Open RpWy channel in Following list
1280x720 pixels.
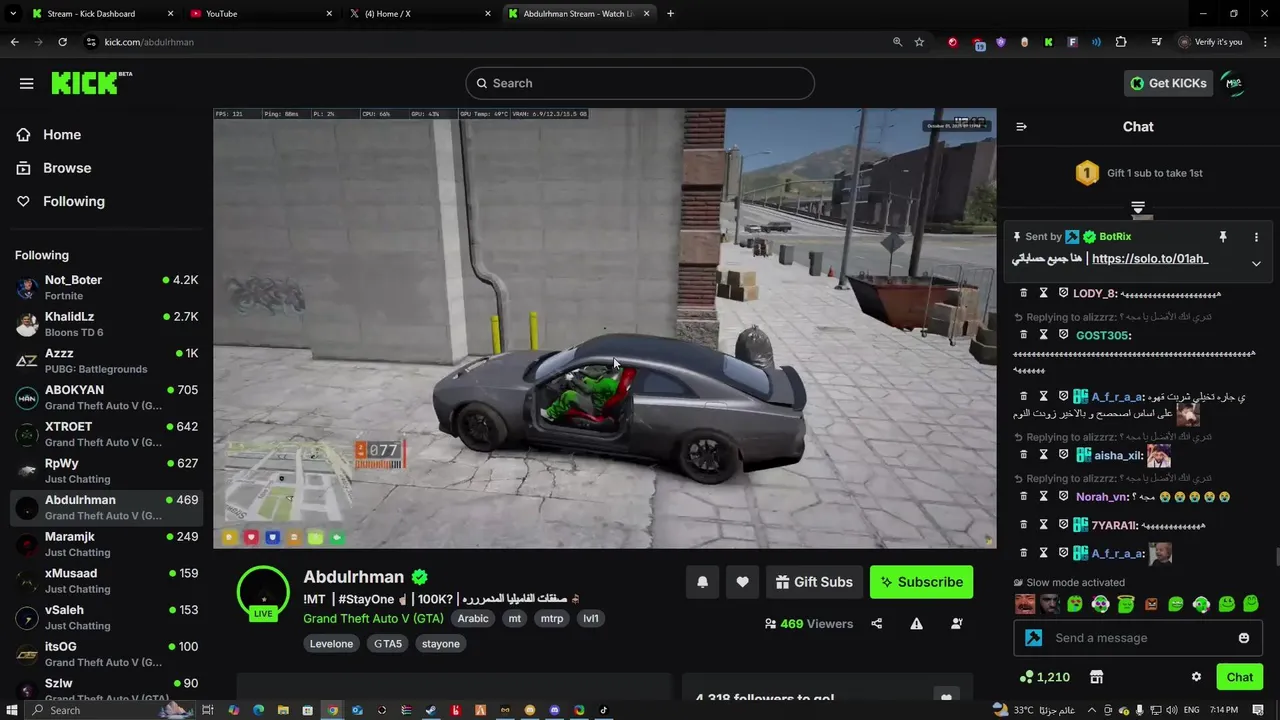(108, 470)
